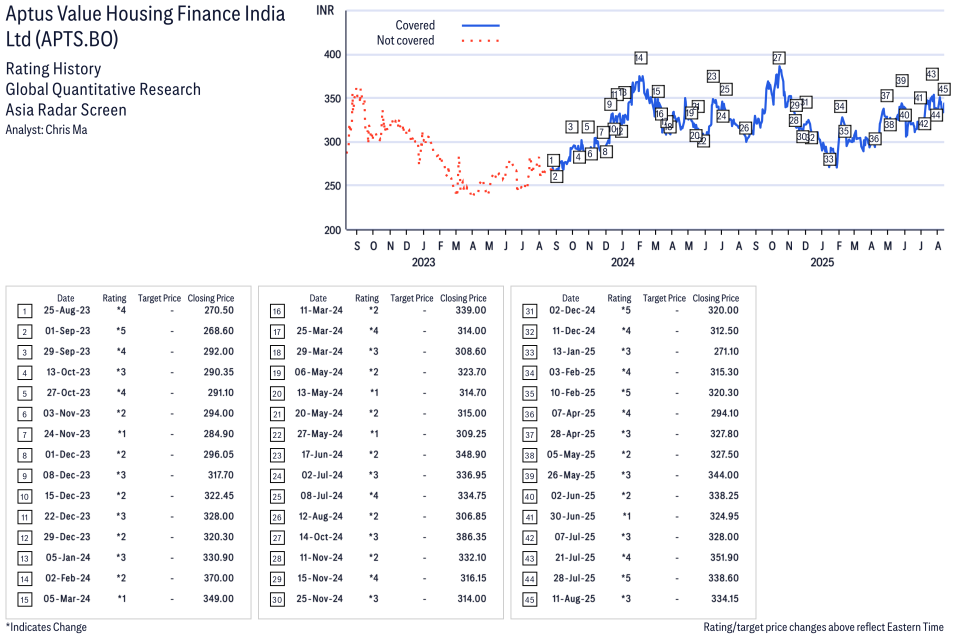Click chart marker 38 on the graph

pos(890,125)
